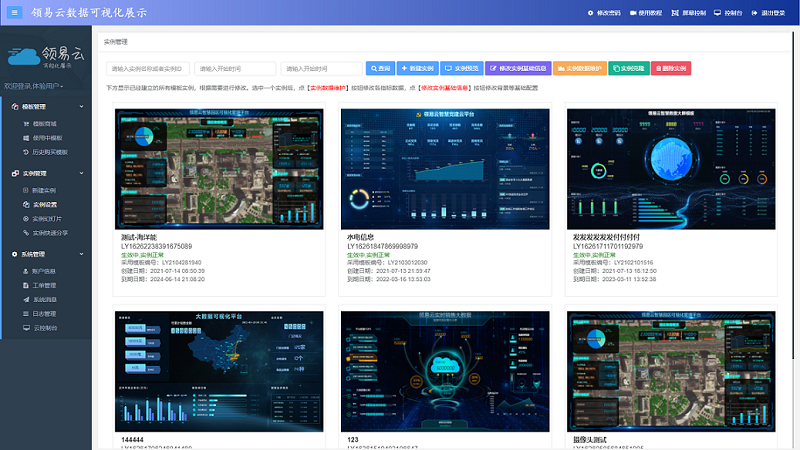This screenshot has width=800, height=450.
Task: Toggle the sidebar hamburger menu button
Action: [14, 12]
